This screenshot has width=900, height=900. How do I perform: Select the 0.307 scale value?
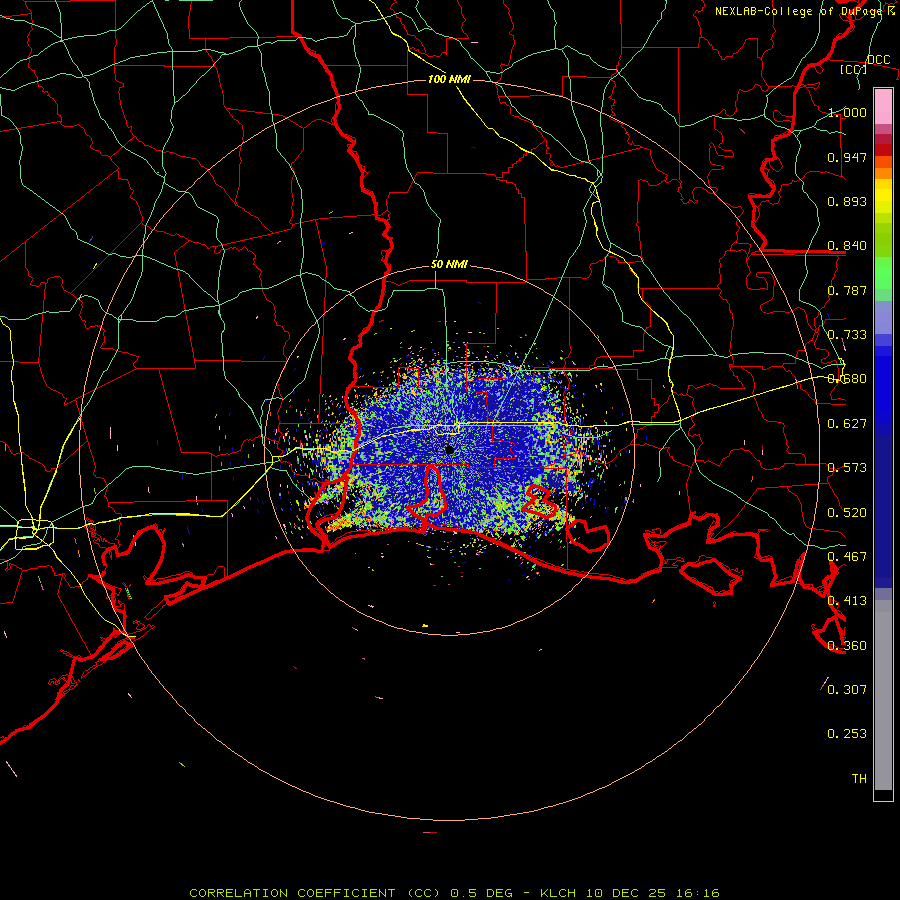click(847, 690)
